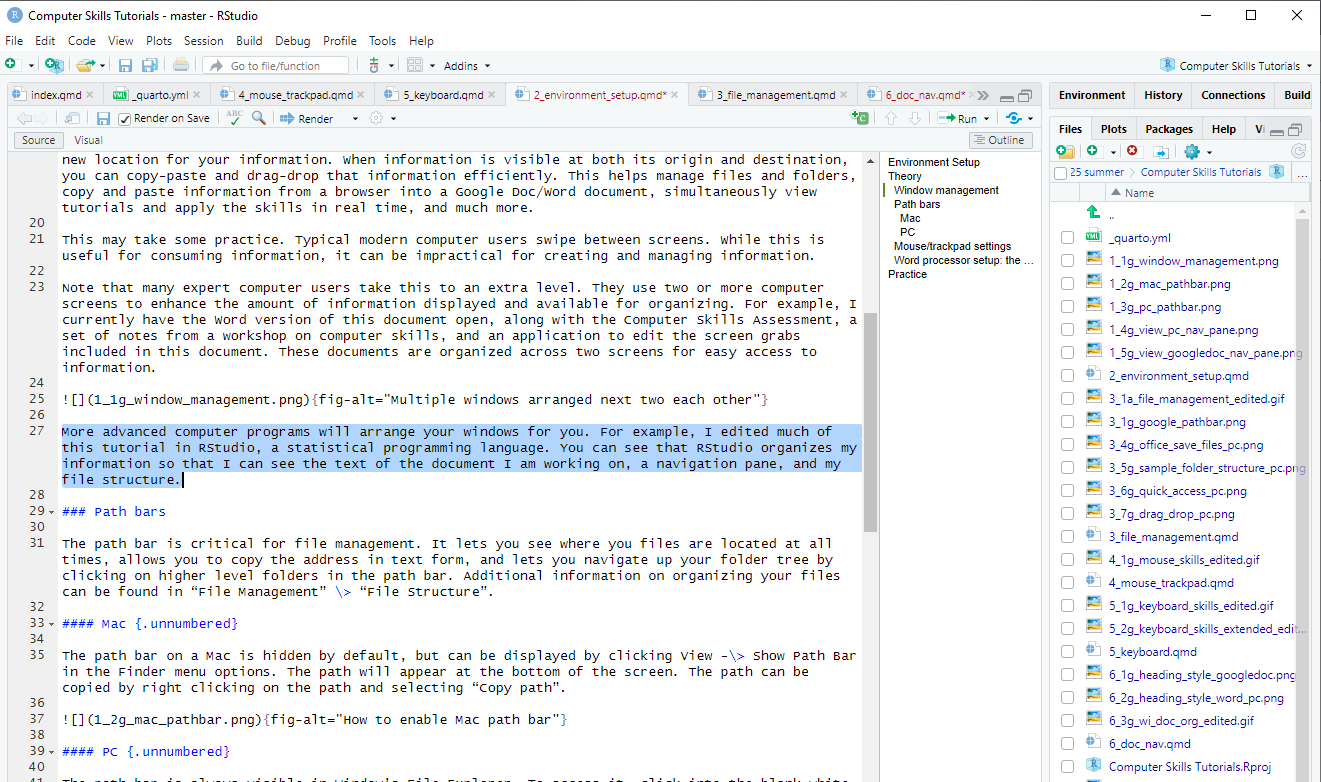Collapse the Path bars heading fold arrow
This screenshot has width=1321, height=782.
[51, 512]
